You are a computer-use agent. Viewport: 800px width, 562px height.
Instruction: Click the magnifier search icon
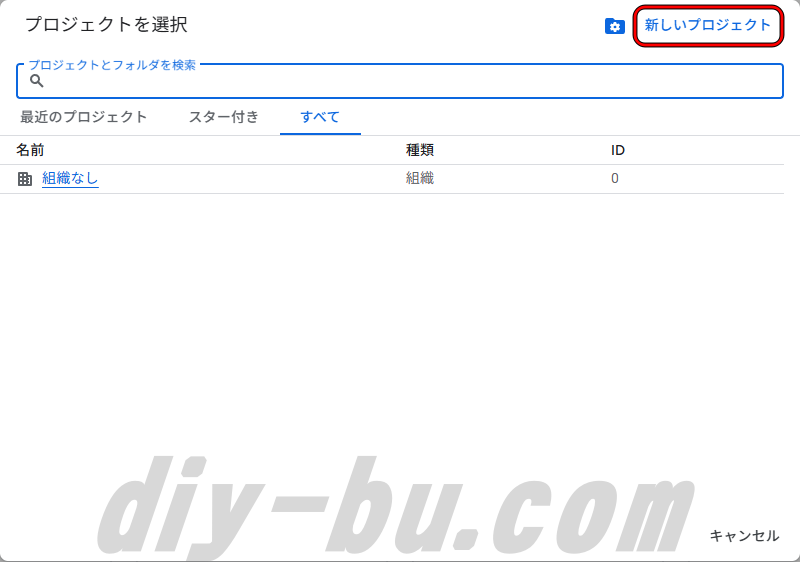tap(36, 81)
